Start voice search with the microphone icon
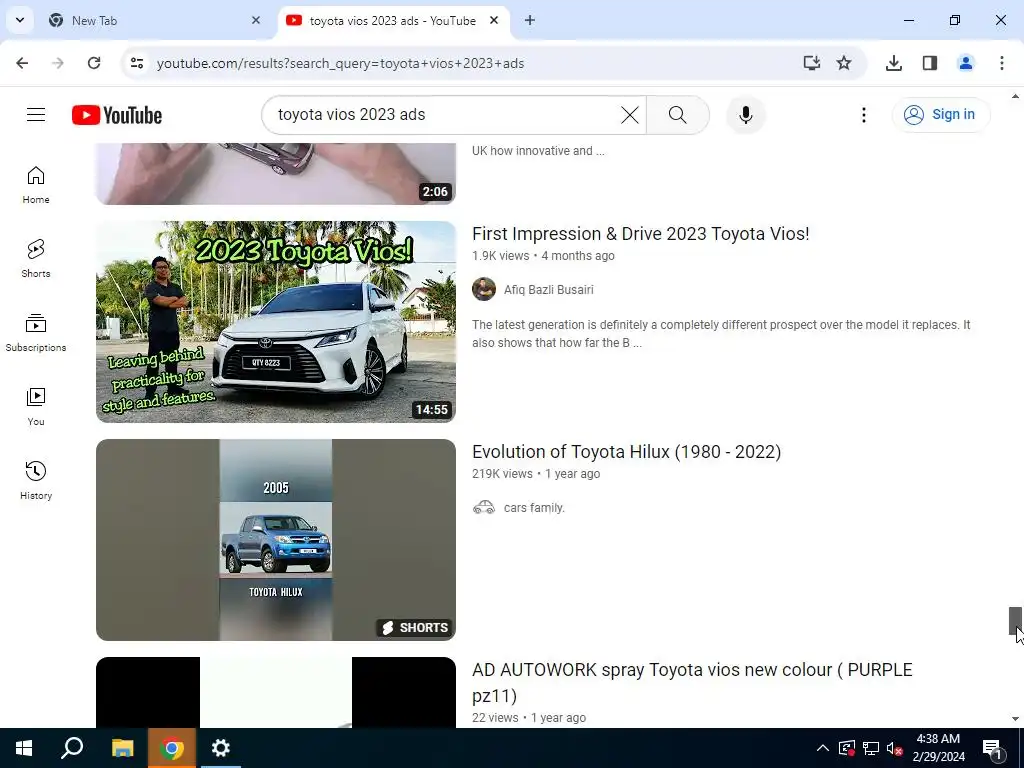 click(745, 115)
